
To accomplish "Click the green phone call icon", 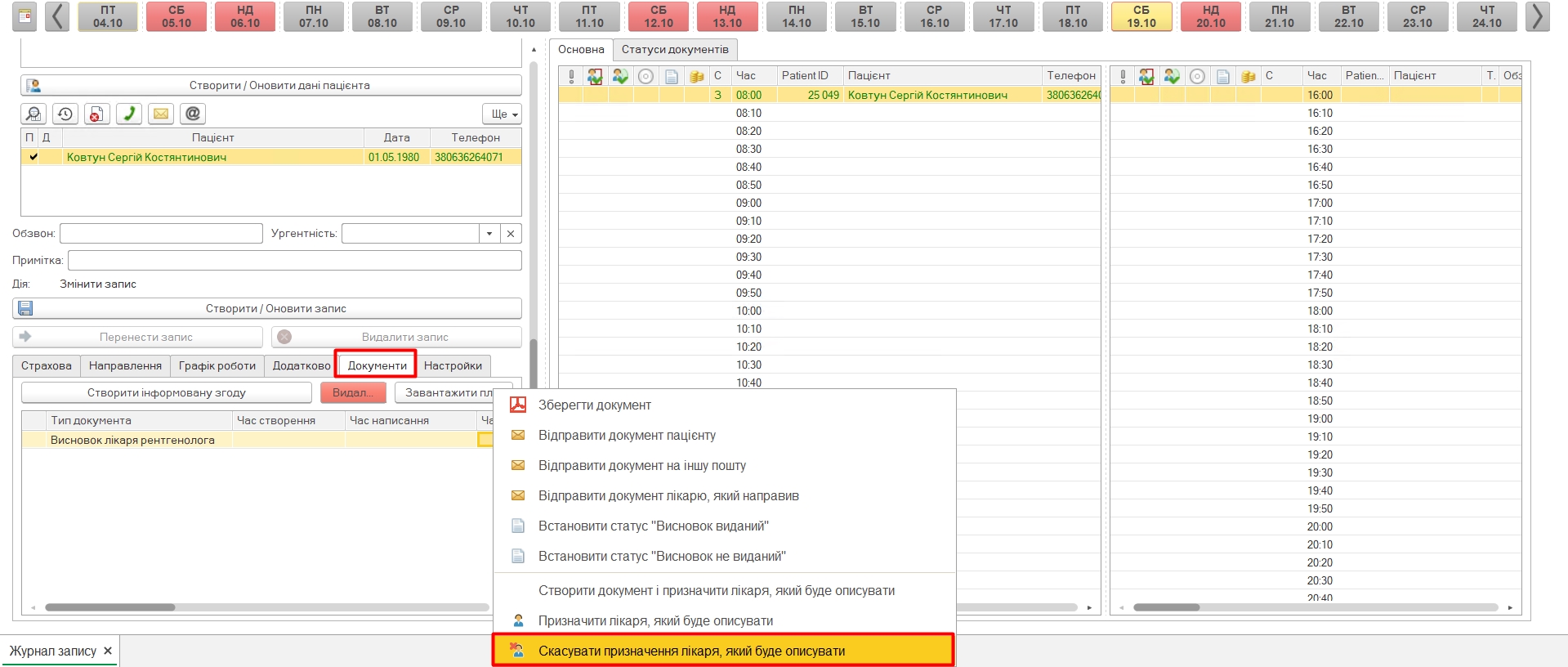I will pos(128,114).
